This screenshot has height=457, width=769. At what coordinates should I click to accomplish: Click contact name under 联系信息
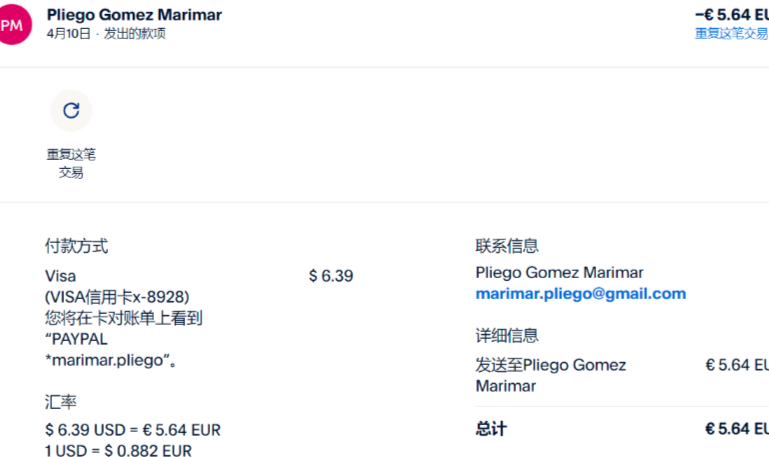[x=559, y=272]
